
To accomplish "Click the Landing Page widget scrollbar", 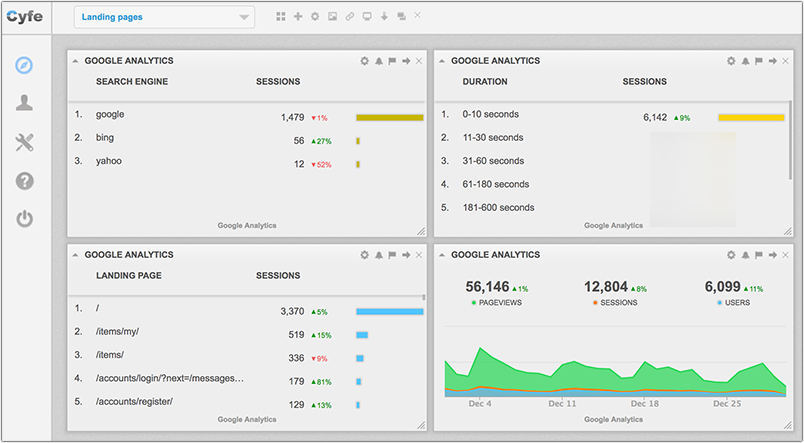I will (424, 297).
